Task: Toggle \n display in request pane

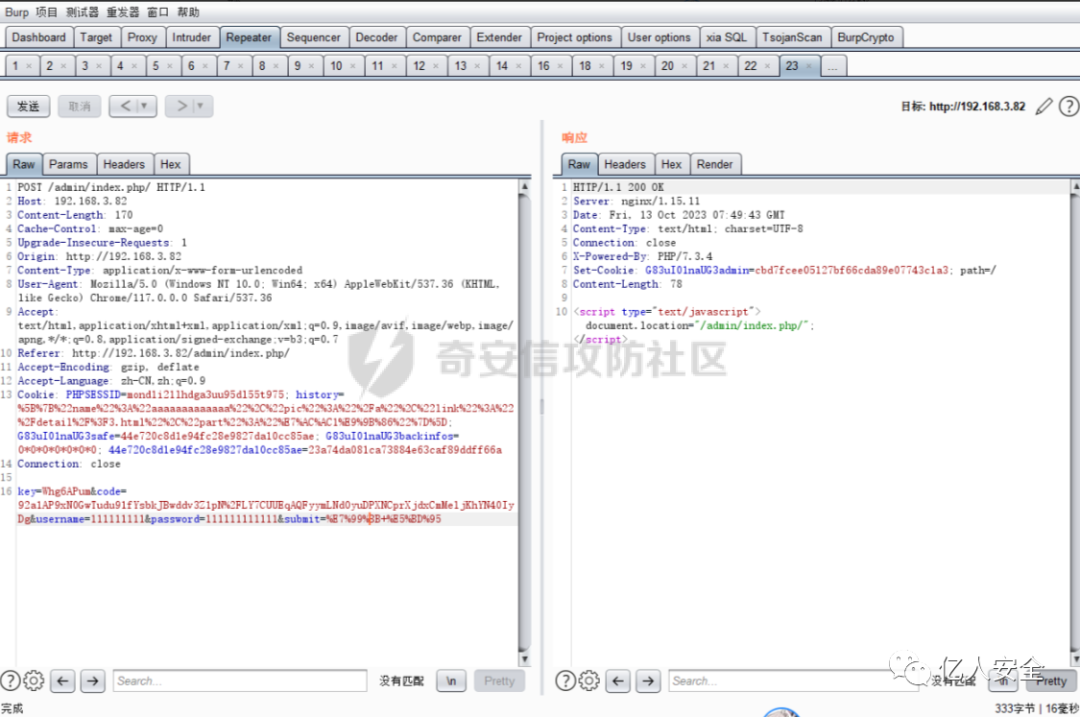Action: click(x=451, y=680)
